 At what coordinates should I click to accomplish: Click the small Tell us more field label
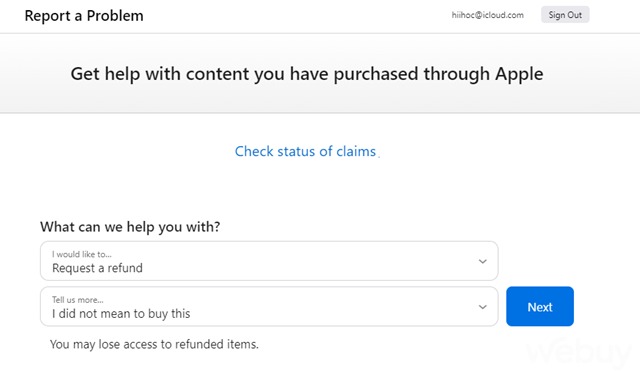[x=78, y=300]
